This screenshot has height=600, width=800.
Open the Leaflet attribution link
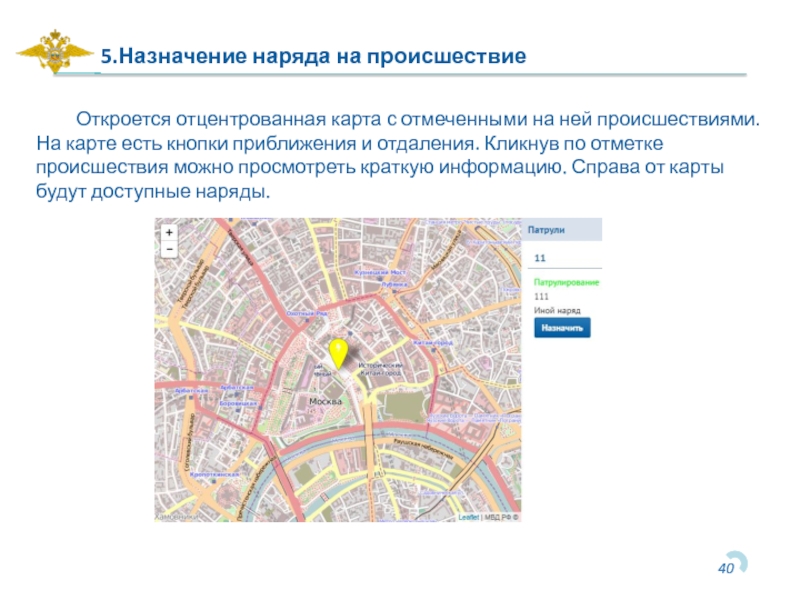pyautogui.click(x=469, y=517)
